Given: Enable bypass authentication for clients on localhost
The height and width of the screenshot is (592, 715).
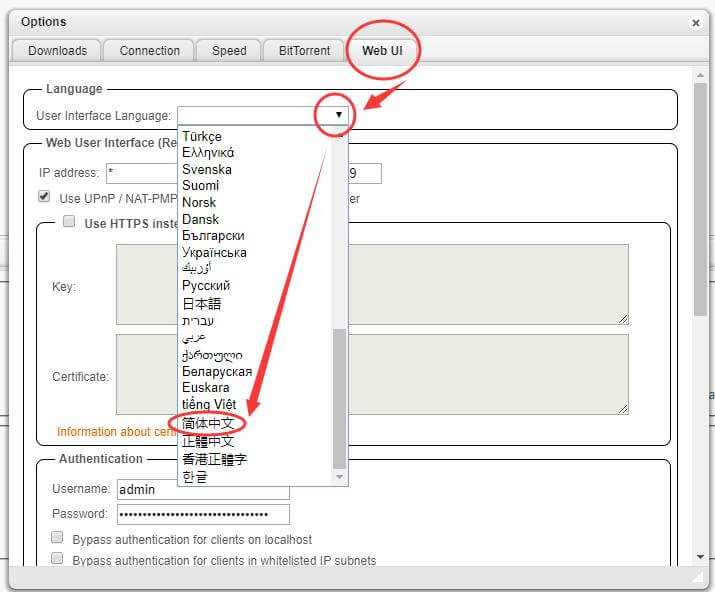Looking at the screenshot, I should pyautogui.click(x=57, y=539).
